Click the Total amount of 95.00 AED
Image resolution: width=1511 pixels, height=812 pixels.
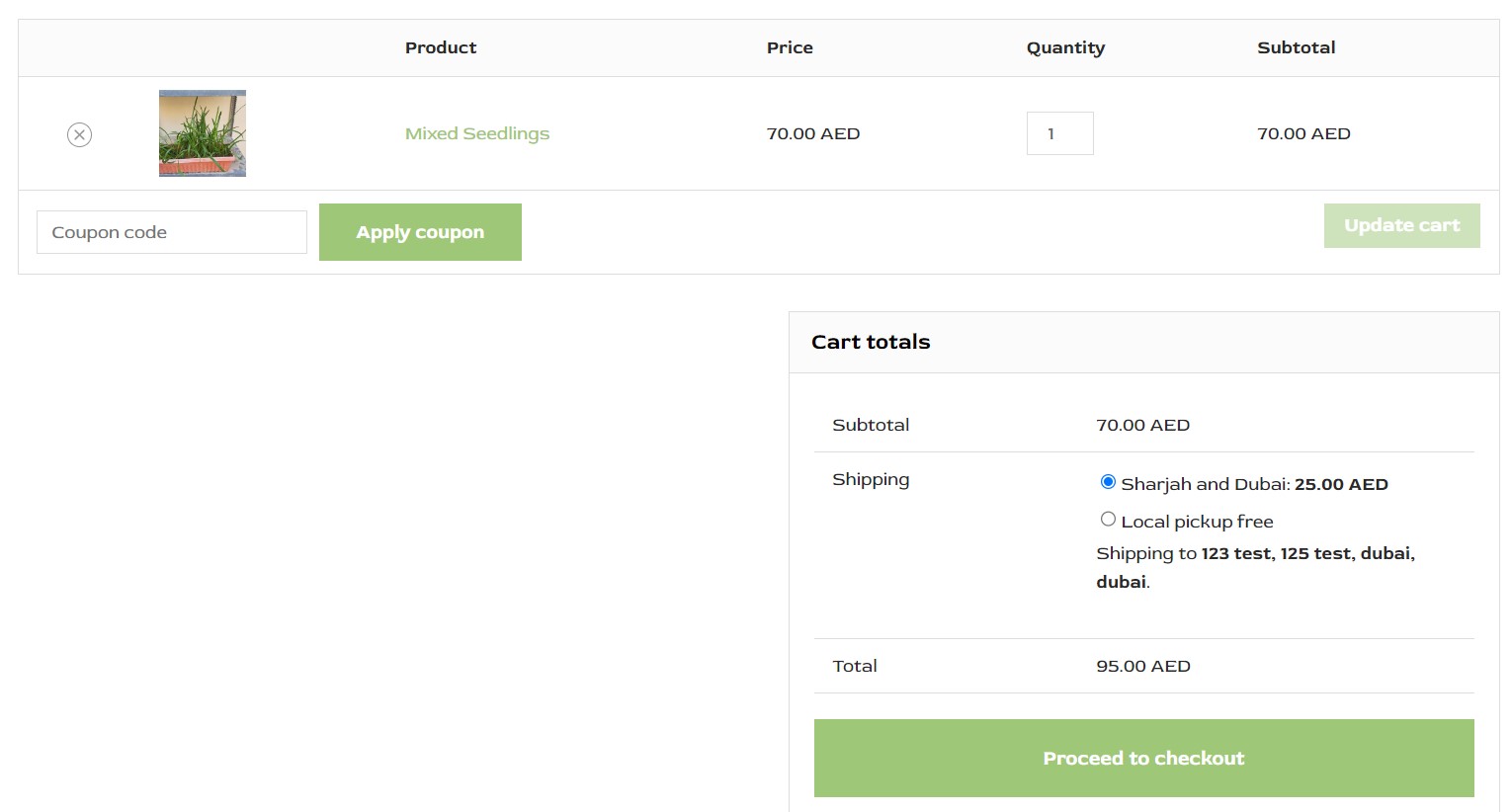point(1142,666)
